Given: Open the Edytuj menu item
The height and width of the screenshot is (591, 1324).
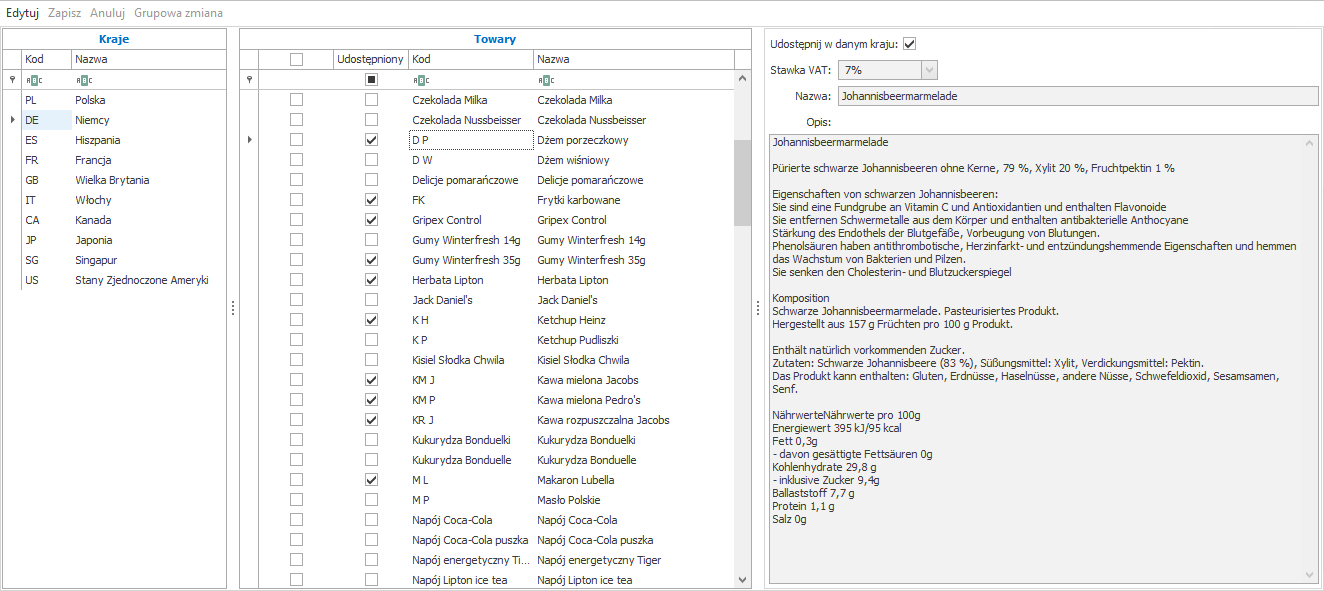Looking at the screenshot, I should (x=22, y=13).
